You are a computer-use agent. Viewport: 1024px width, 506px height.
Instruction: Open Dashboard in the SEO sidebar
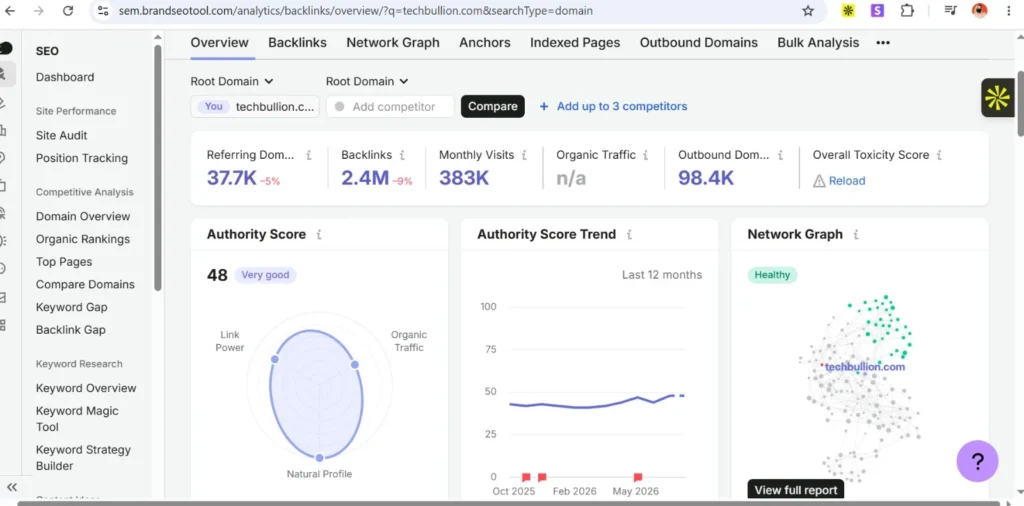pos(65,77)
